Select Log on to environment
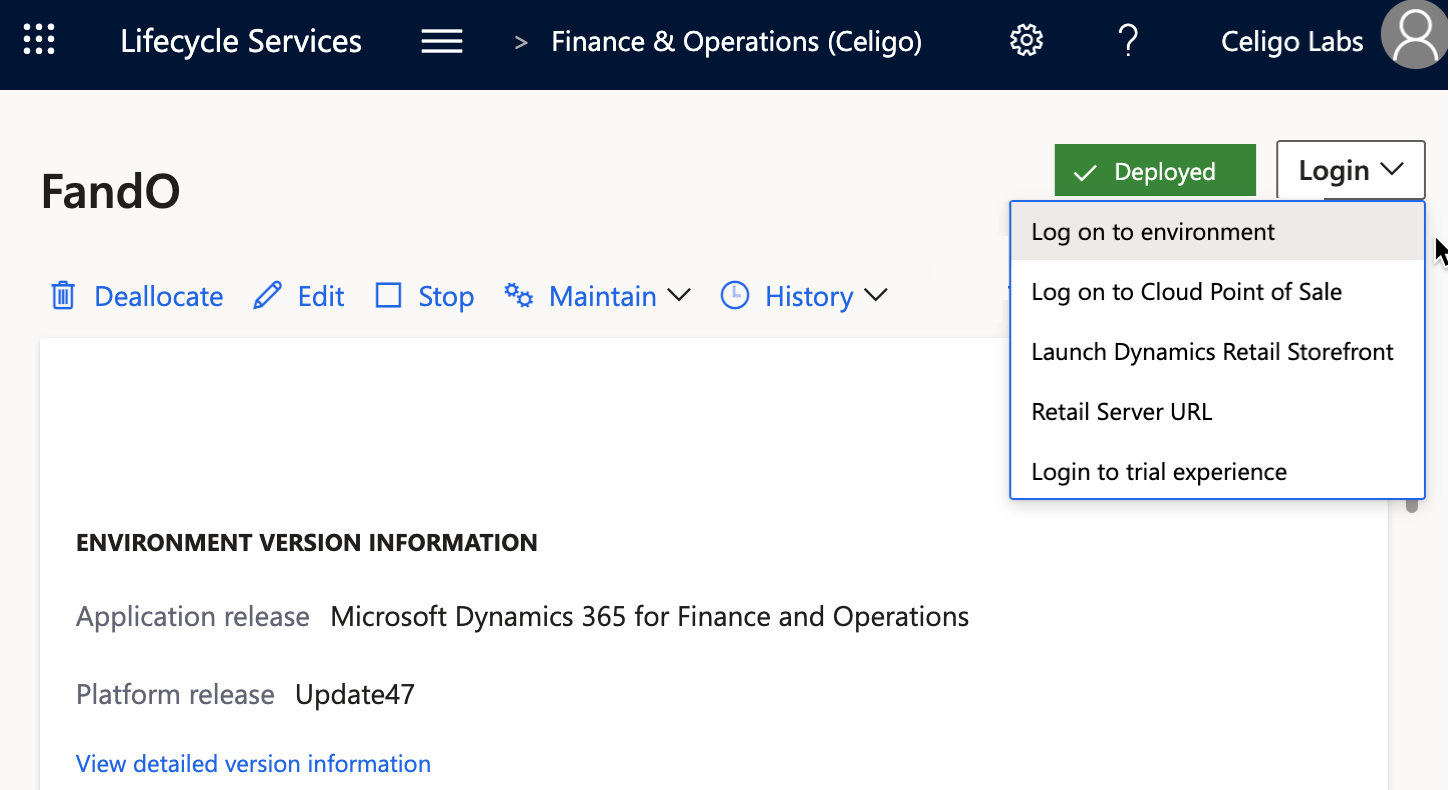 [1218, 232]
